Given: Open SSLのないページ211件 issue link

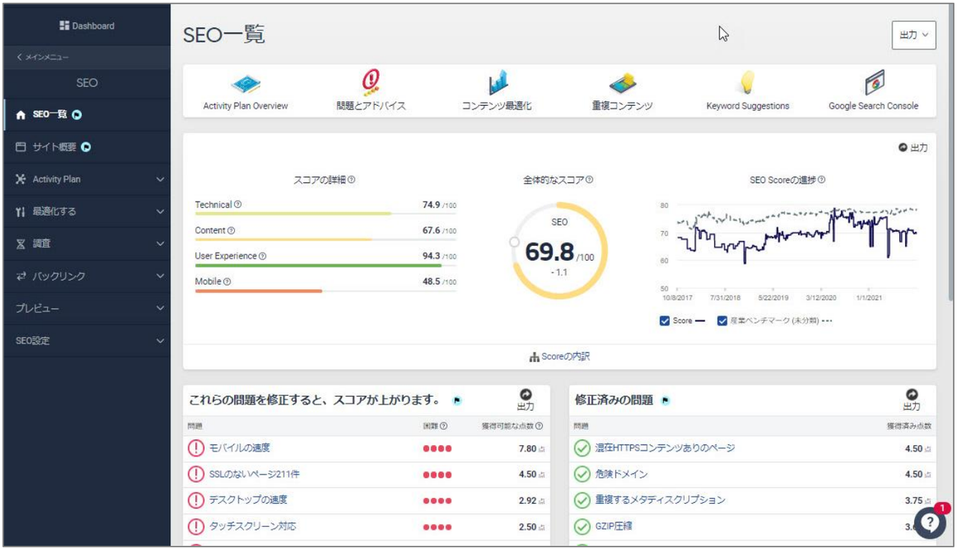Looking at the screenshot, I should click(x=254, y=474).
